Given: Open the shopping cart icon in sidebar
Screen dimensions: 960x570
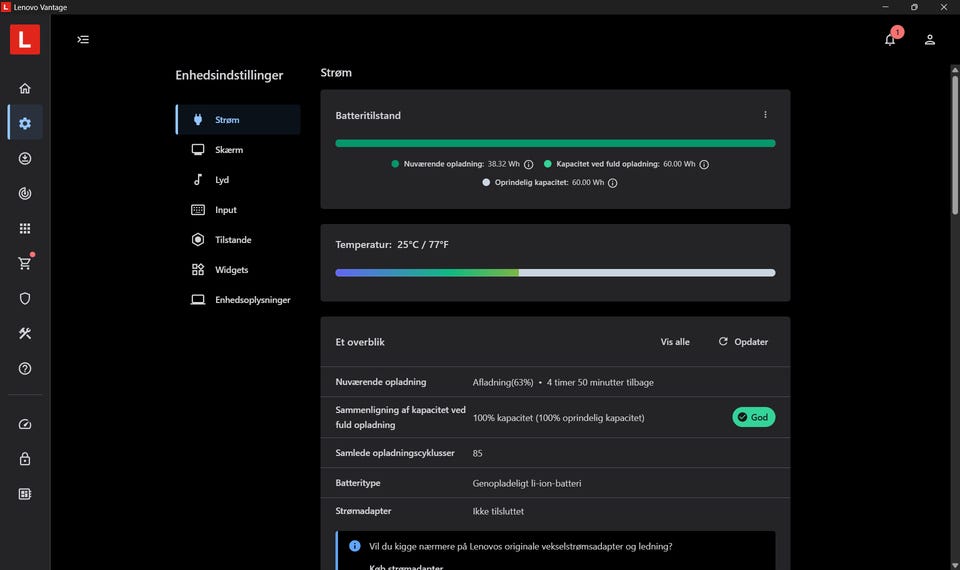Looking at the screenshot, I should click(x=25, y=263).
